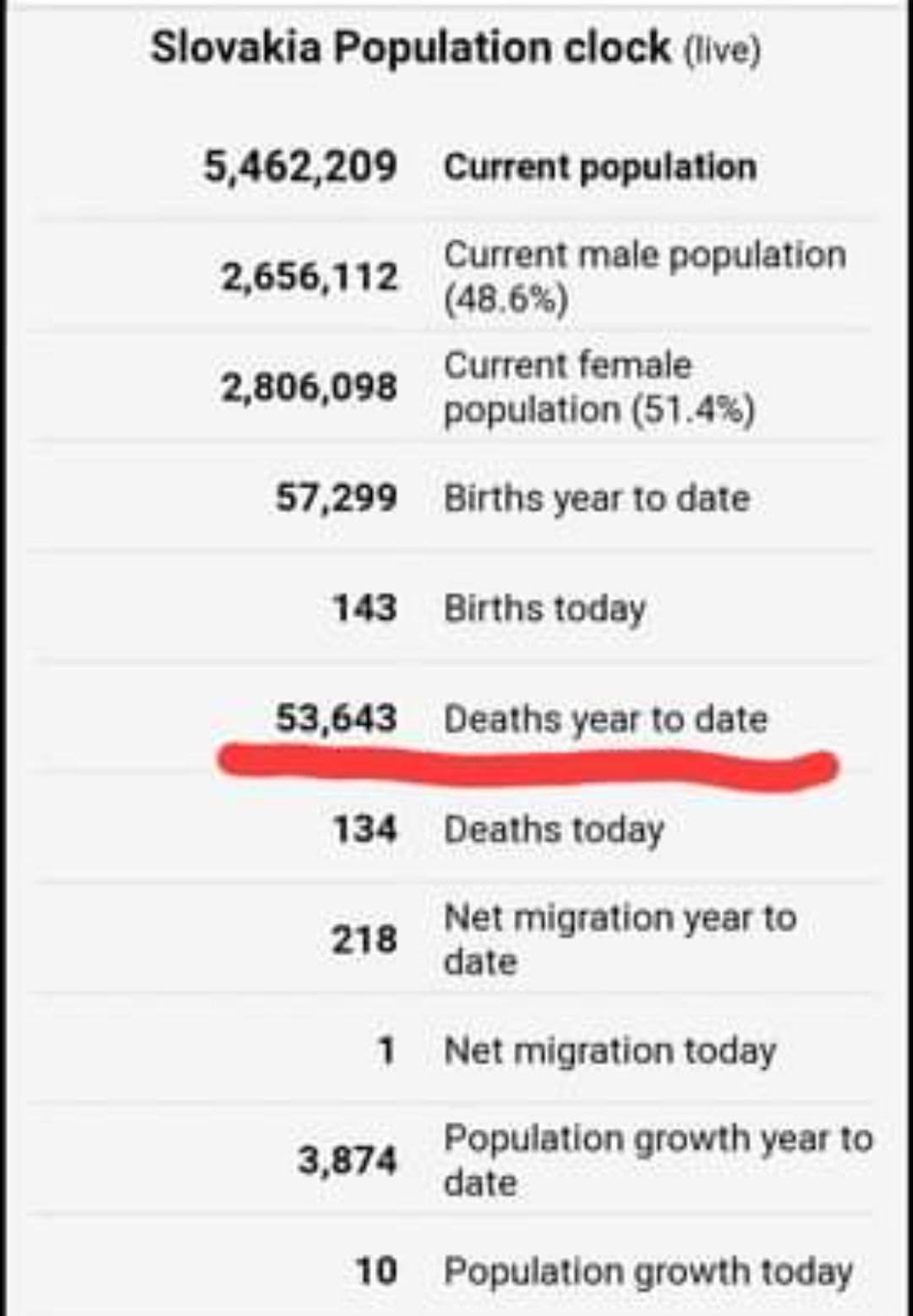Select the 2,806,098 female count

click(x=309, y=387)
